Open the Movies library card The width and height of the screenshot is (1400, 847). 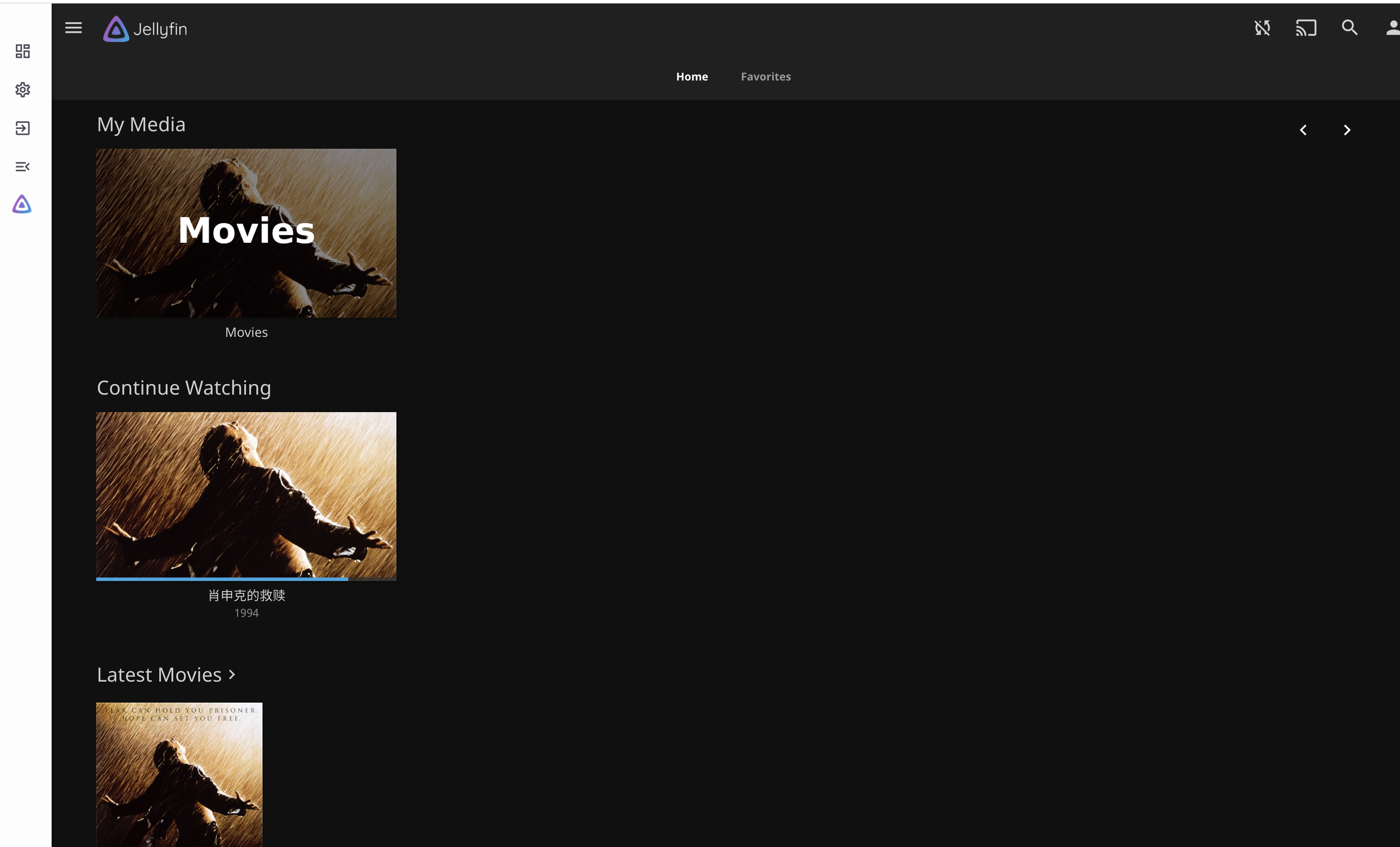point(246,233)
